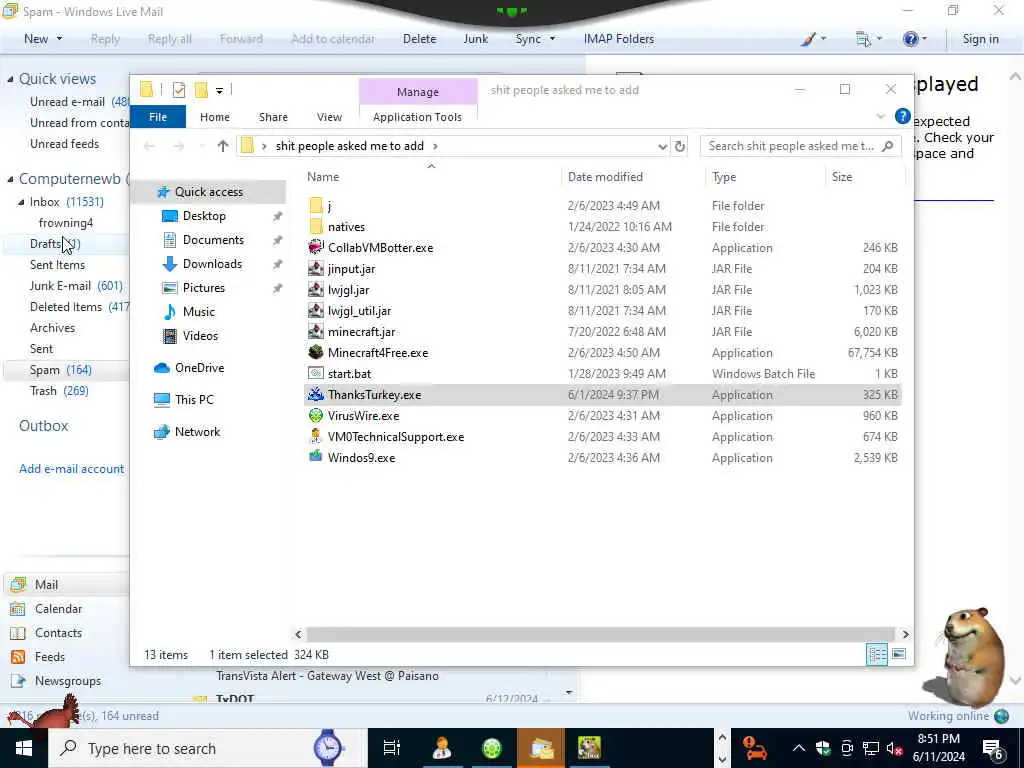This screenshot has height=768, width=1024.
Task: Sort by the Date modified column header
Action: point(605,177)
